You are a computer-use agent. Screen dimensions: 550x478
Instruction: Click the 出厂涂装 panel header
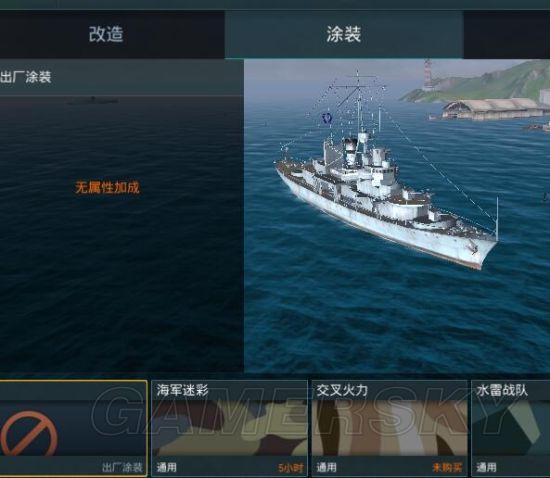point(26,77)
